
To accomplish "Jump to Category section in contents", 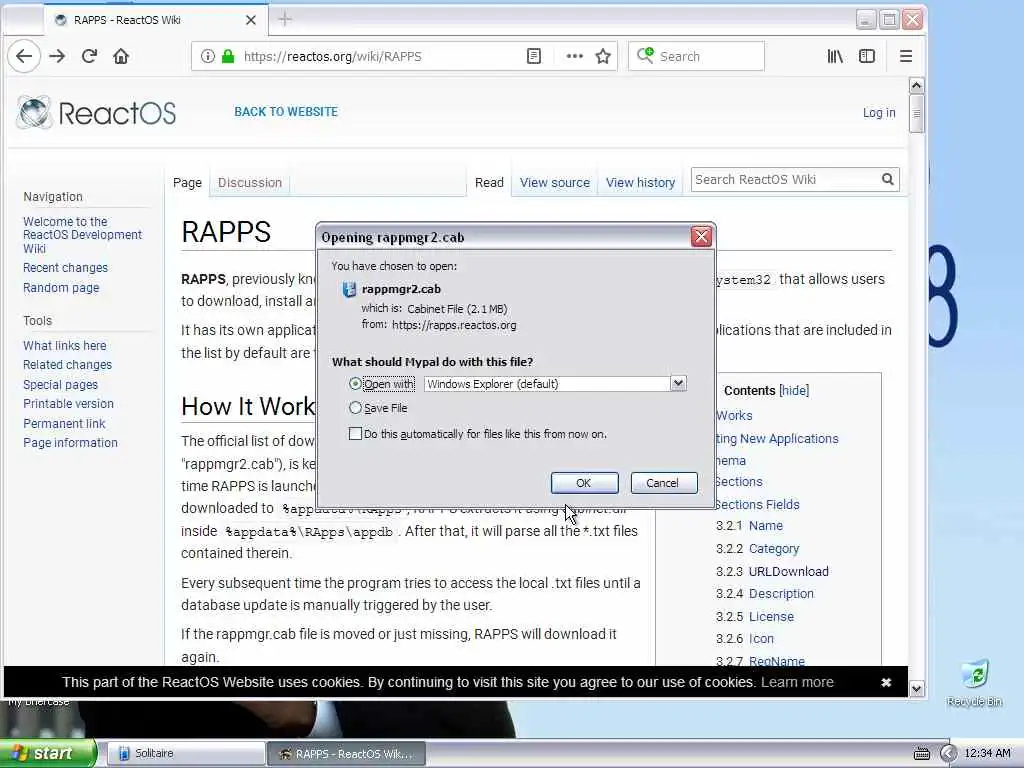I will (774, 549).
